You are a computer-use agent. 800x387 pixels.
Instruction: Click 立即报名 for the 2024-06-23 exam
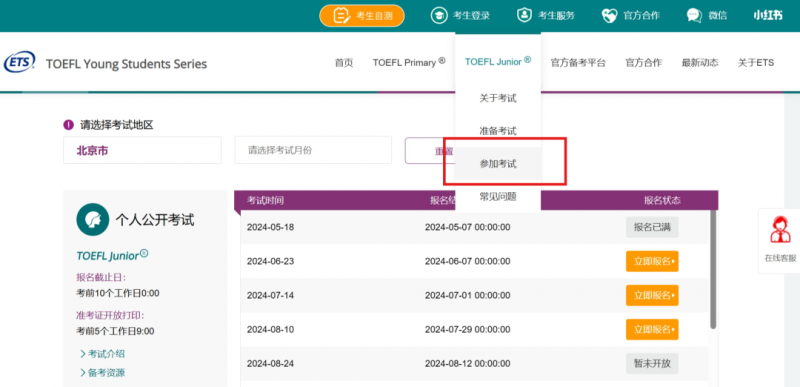(652, 262)
